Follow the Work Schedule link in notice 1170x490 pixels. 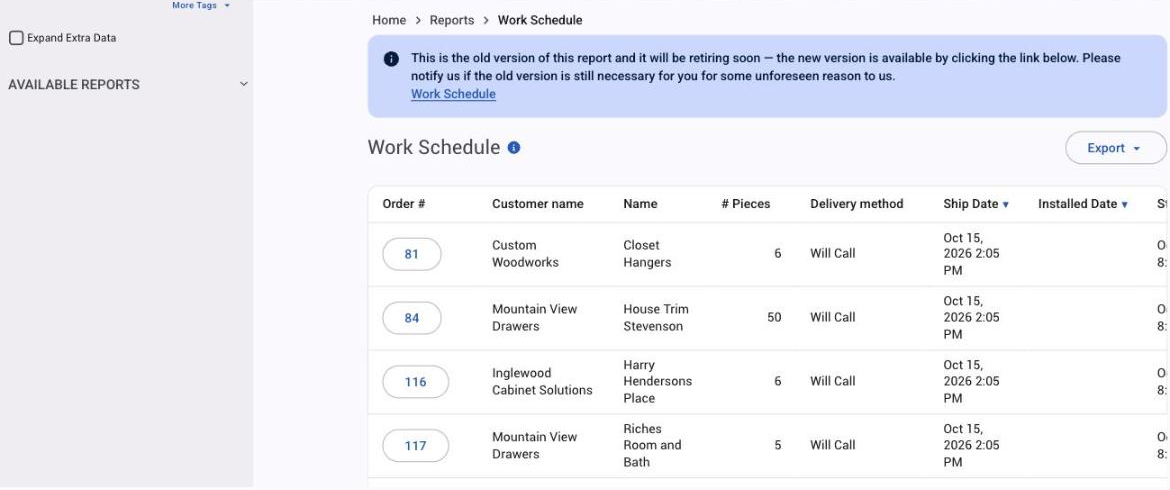tap(453, 94)
